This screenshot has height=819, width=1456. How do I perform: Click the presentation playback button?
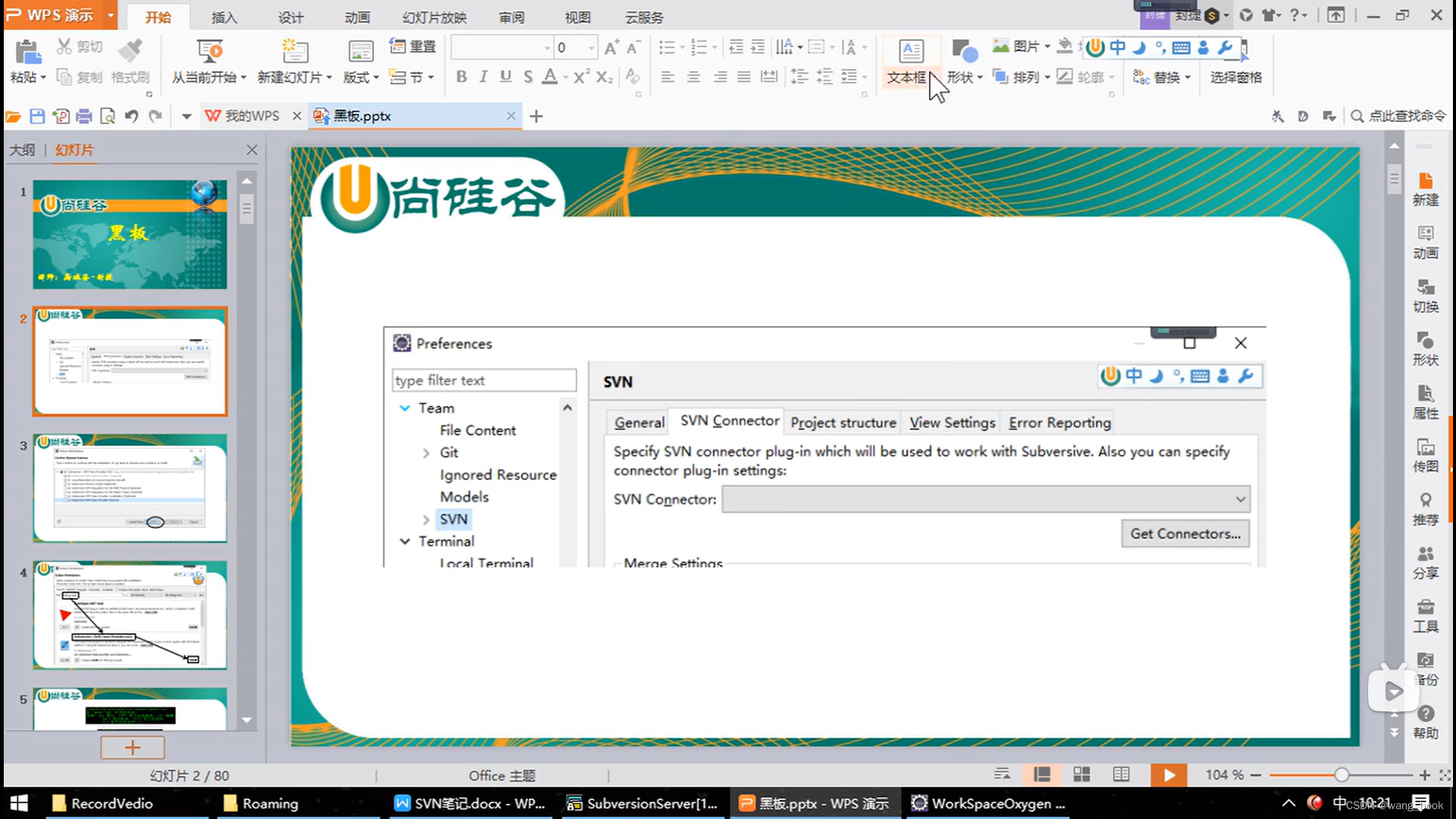[x=1166, y=775]
